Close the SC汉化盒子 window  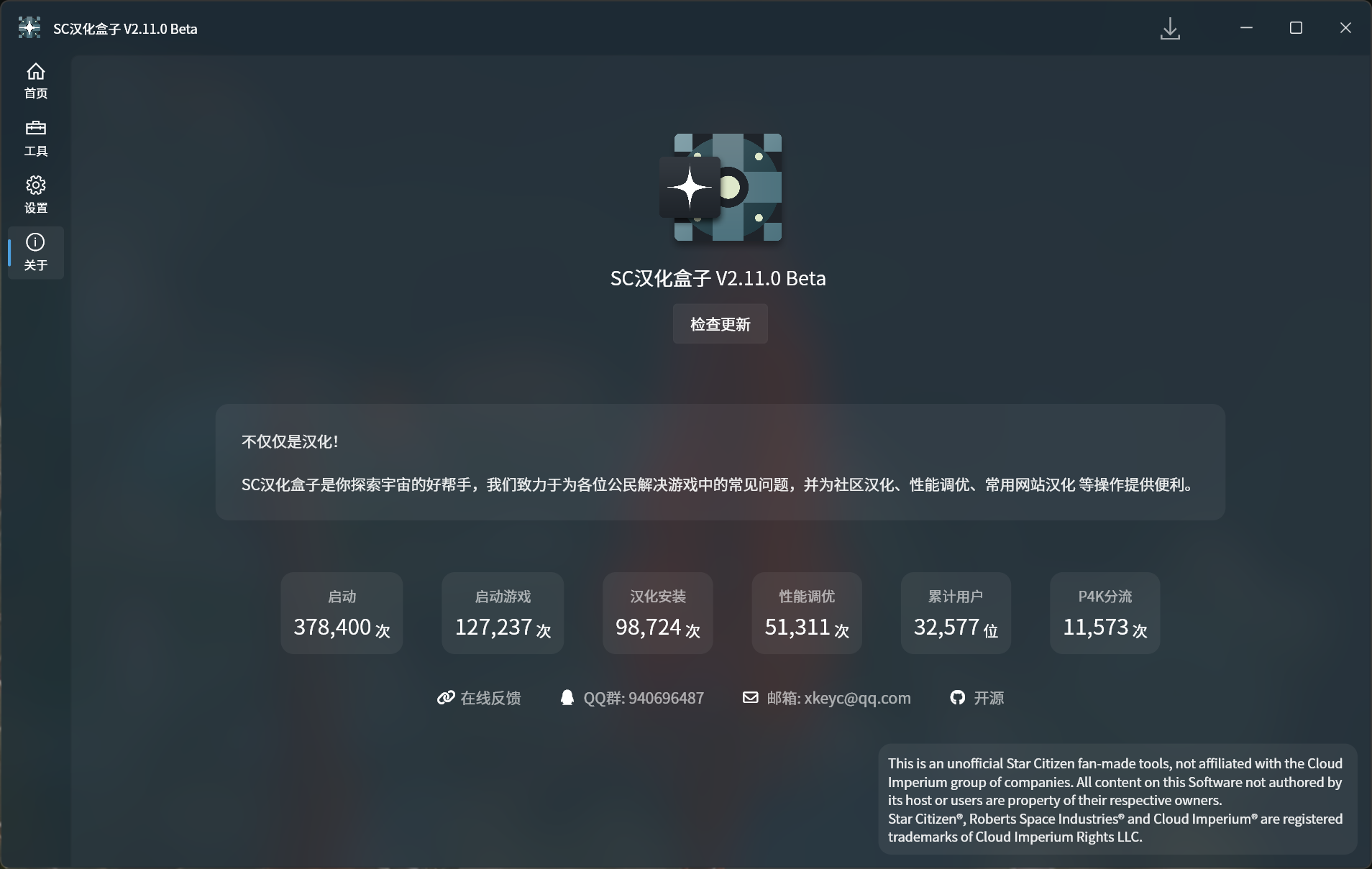point(1345,28)
